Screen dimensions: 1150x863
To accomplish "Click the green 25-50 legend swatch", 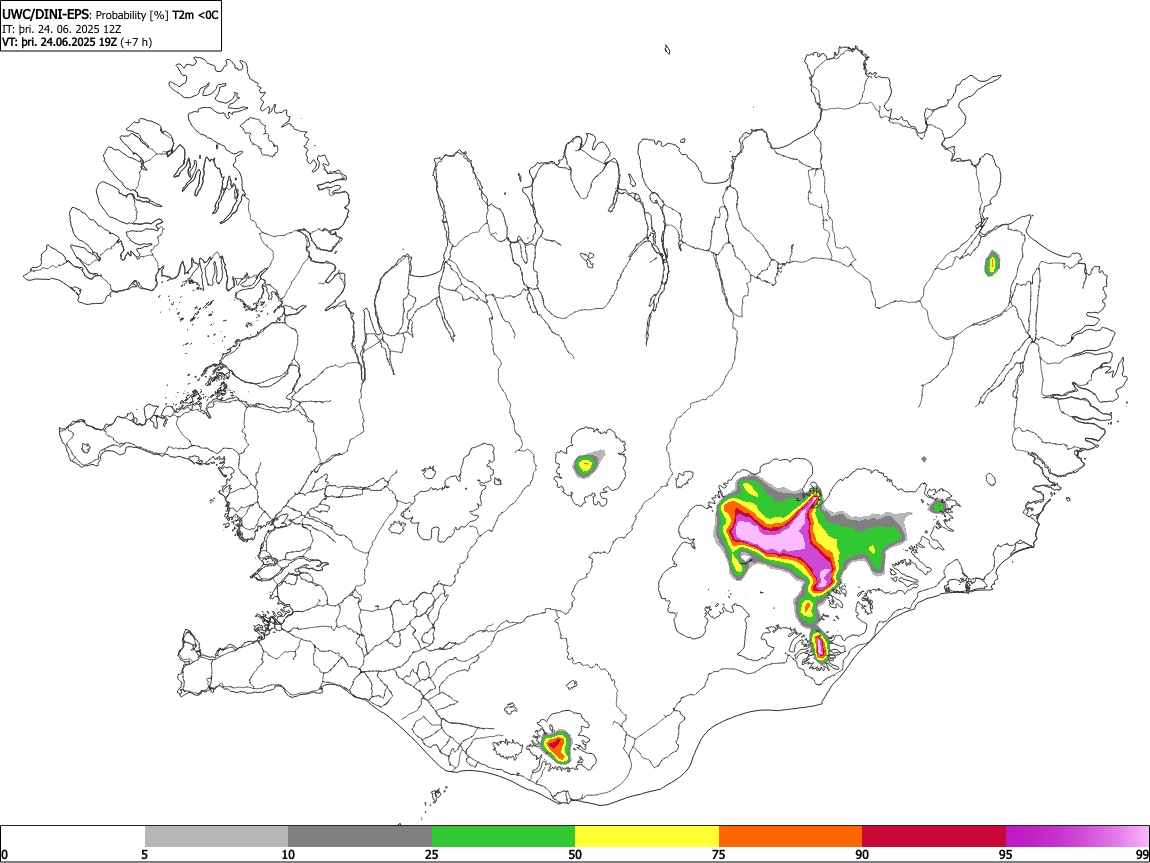I will (x=503, y=836).
